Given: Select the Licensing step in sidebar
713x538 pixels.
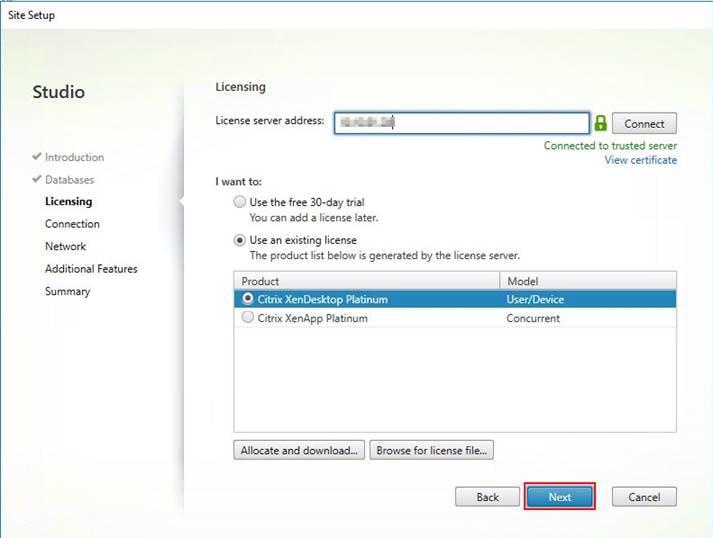Looking at the screenshot, I should coord(69,201).
